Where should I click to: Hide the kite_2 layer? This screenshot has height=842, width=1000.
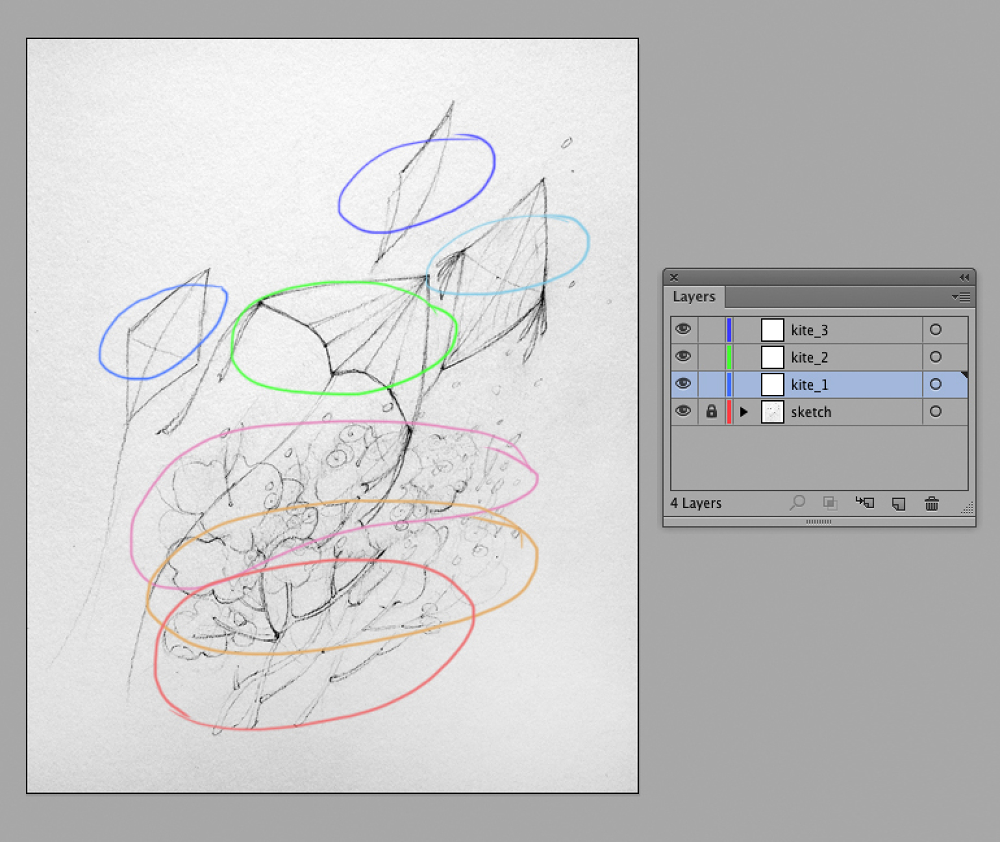683,357
